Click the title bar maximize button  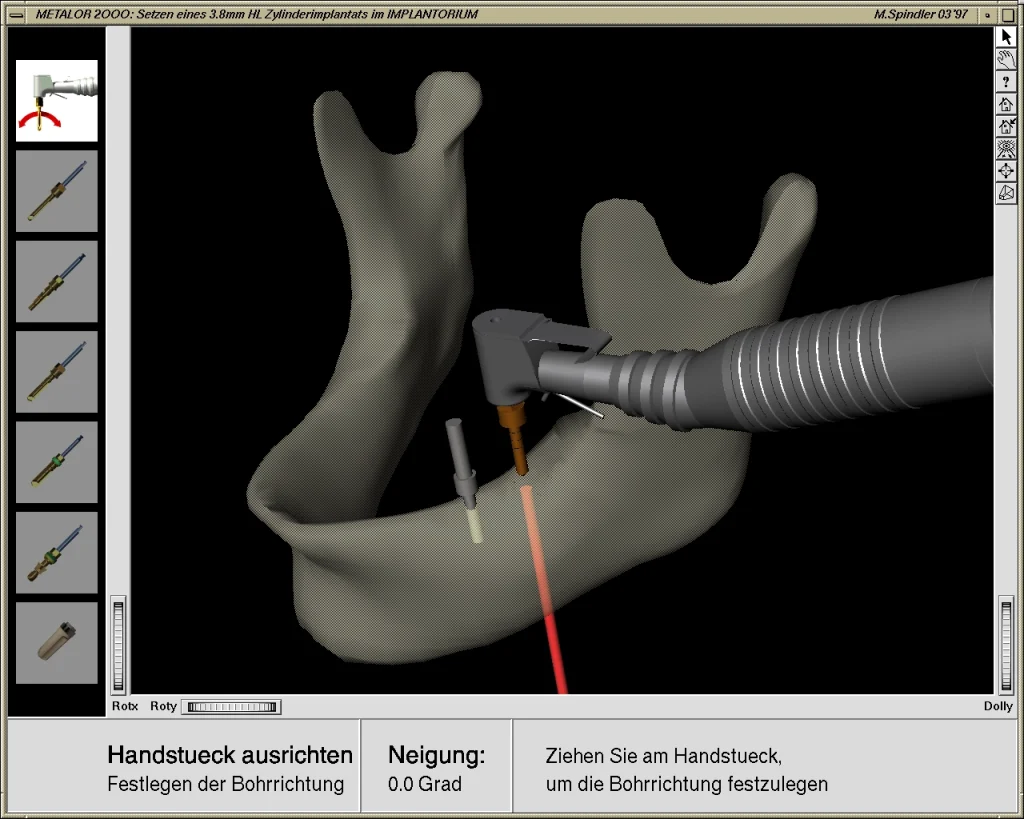click(1006, 15)
